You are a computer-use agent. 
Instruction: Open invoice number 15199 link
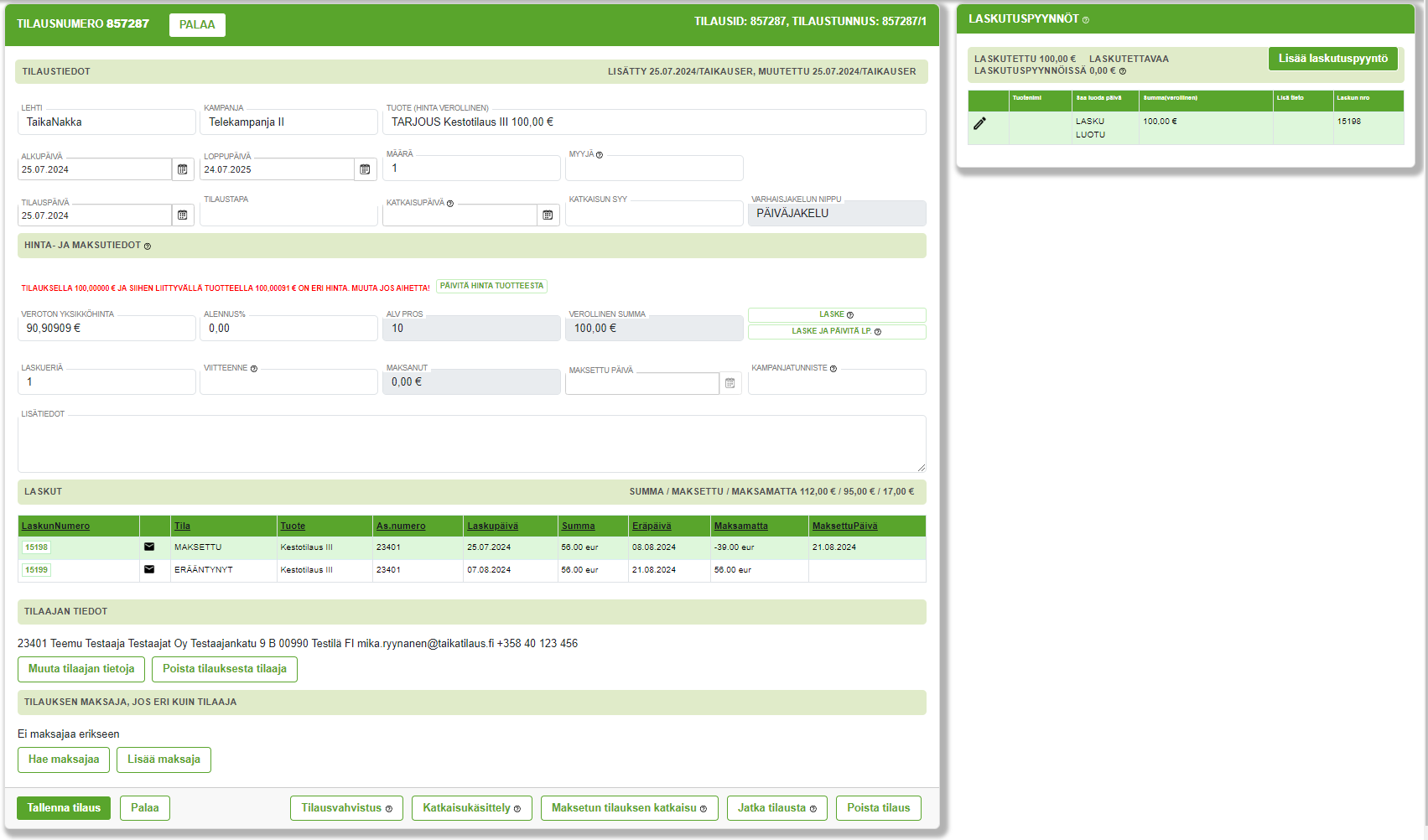[36, 570]
